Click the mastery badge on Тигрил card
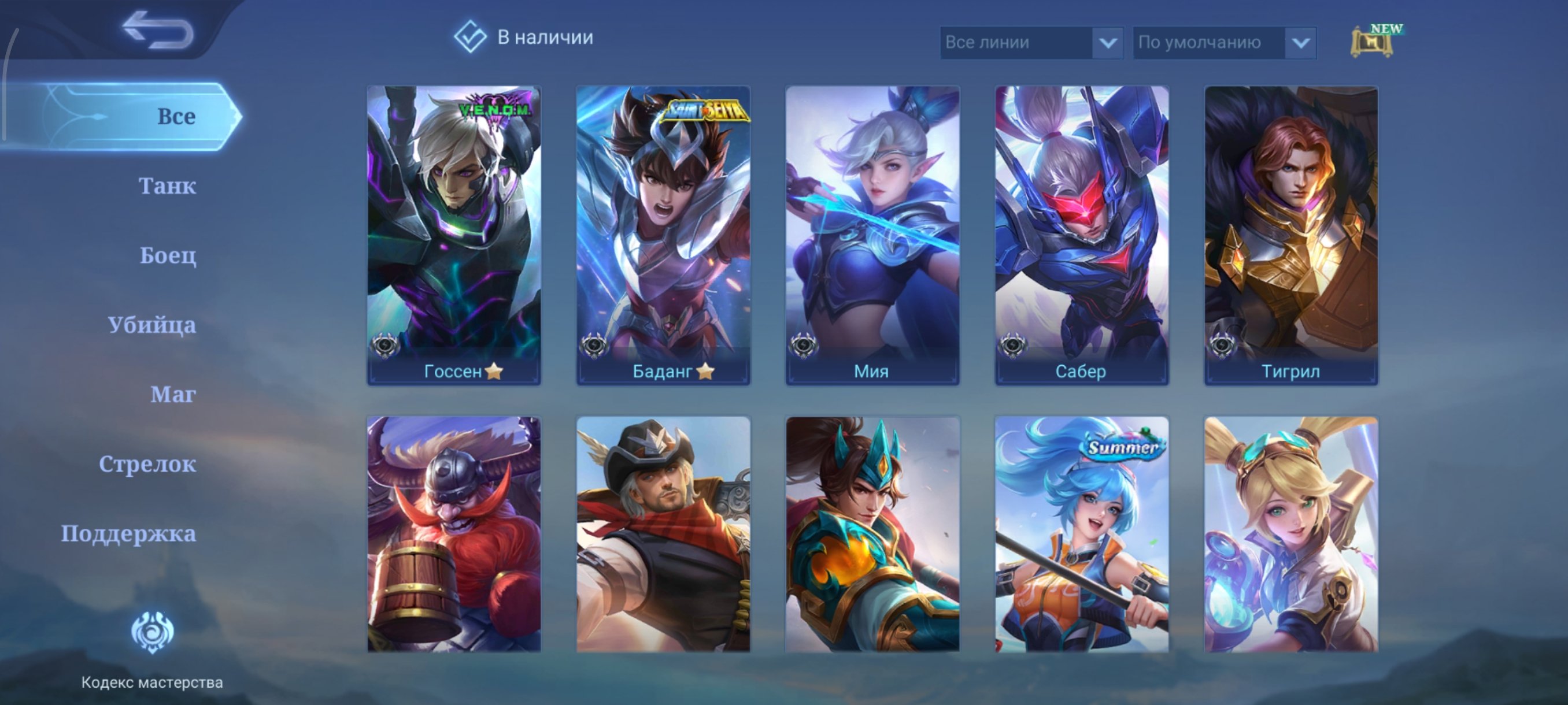 (x=1222, y=346)
